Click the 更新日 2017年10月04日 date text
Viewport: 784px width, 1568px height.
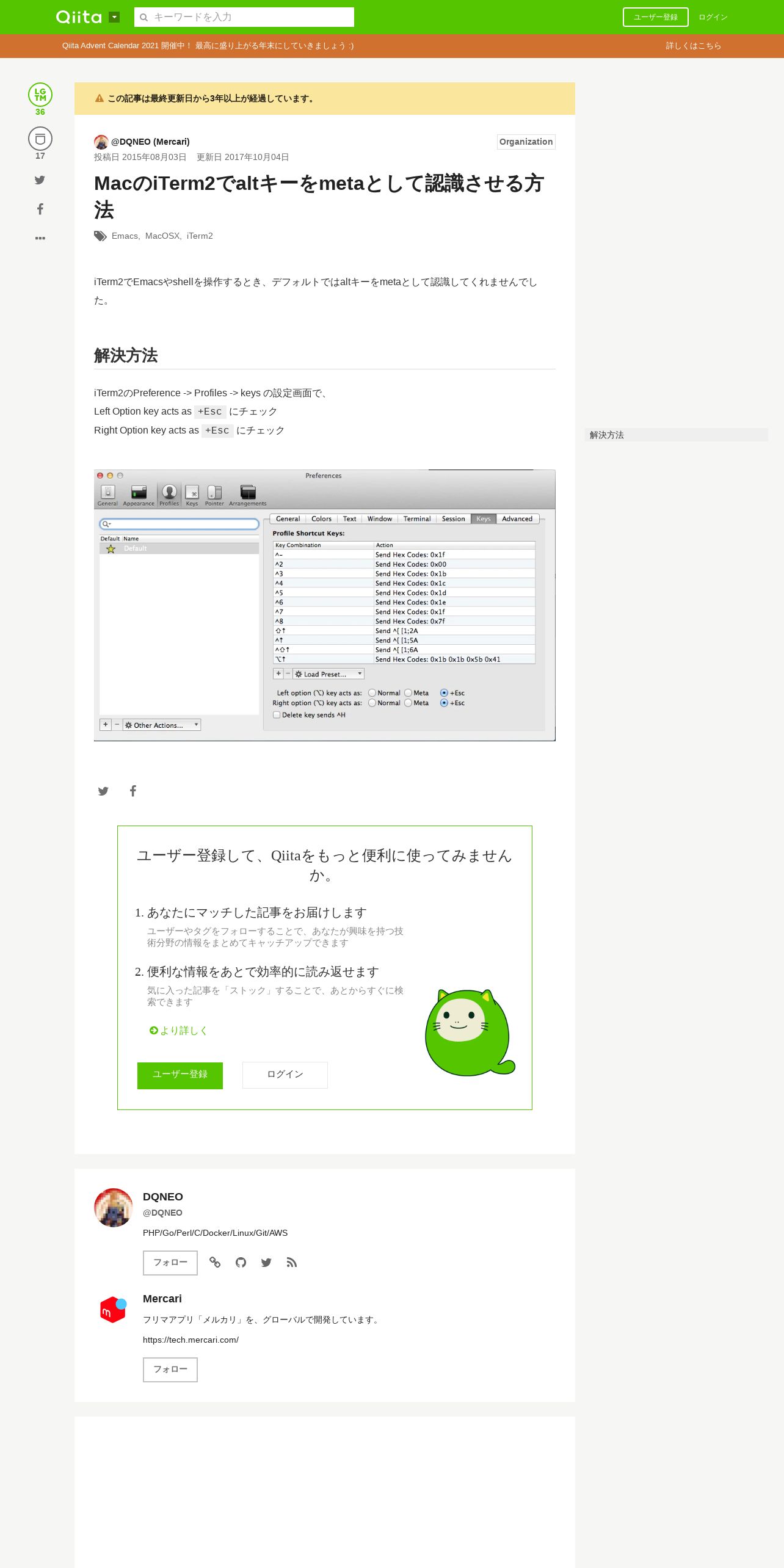tap(242, 157)
